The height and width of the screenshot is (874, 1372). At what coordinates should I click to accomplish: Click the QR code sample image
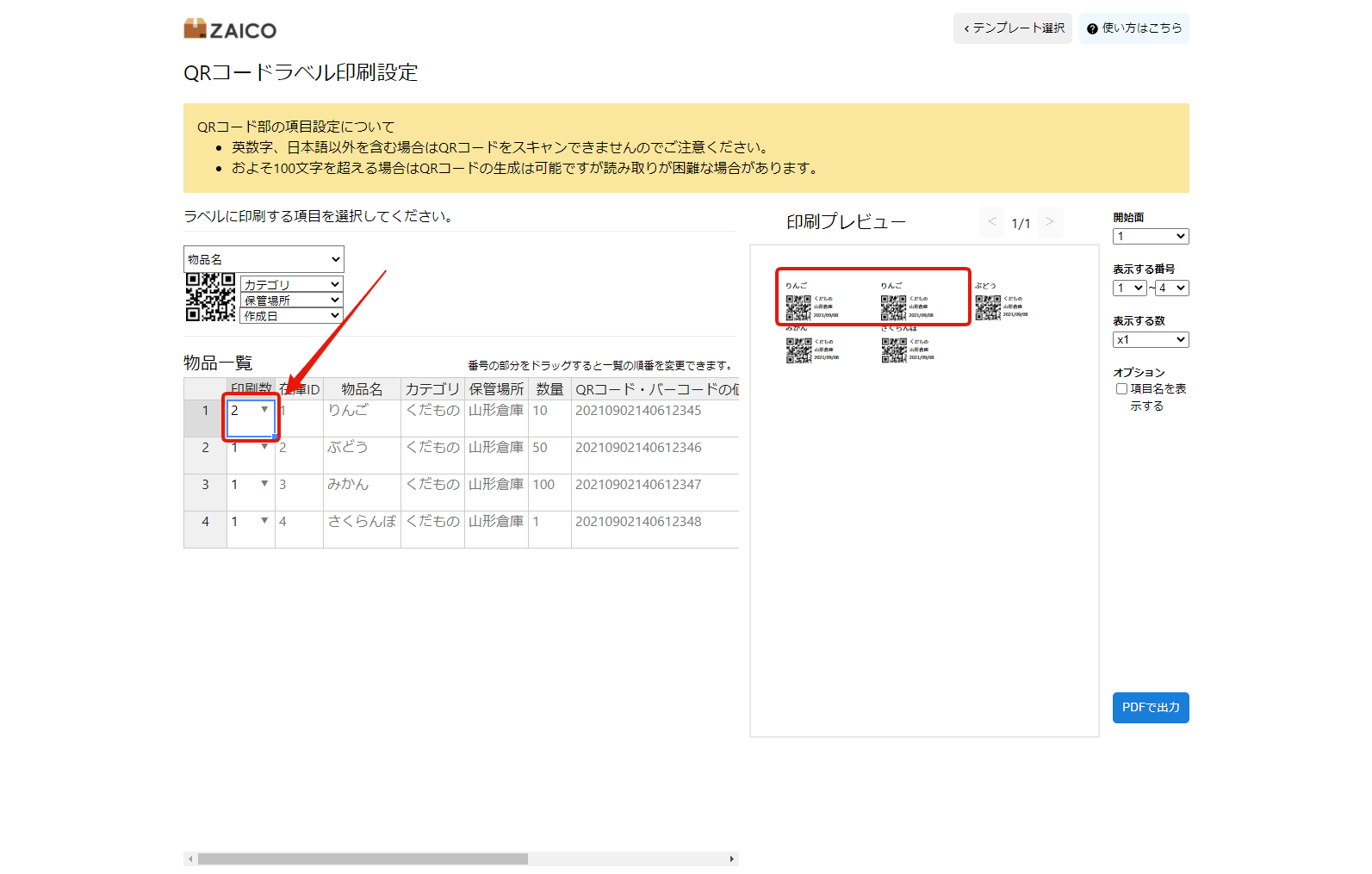click(211, 297)
